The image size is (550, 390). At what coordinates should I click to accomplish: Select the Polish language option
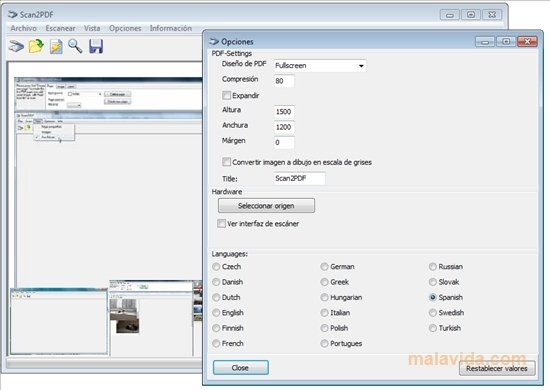point(324,328)
